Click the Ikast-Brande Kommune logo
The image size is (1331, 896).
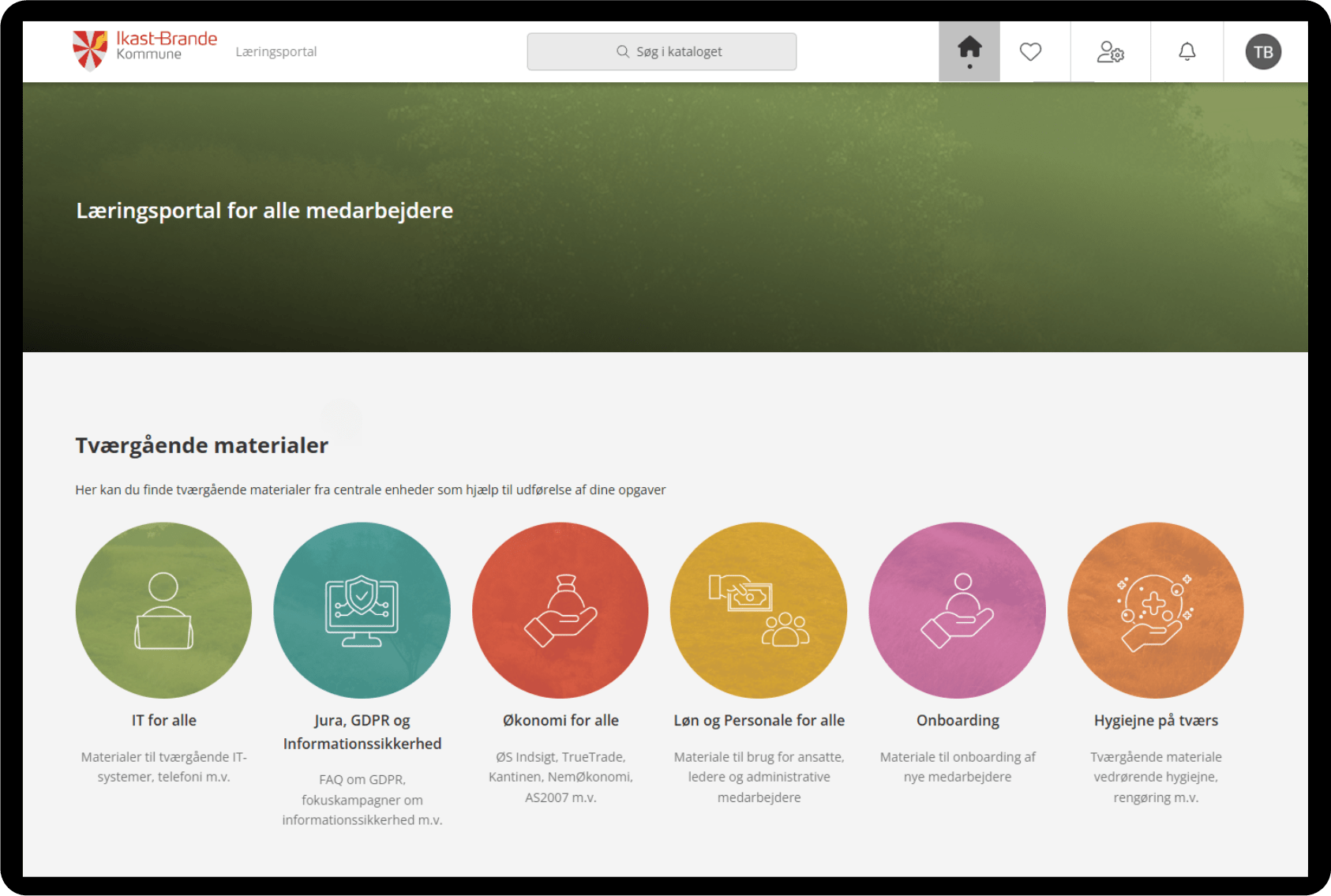(x=144, y=49)
